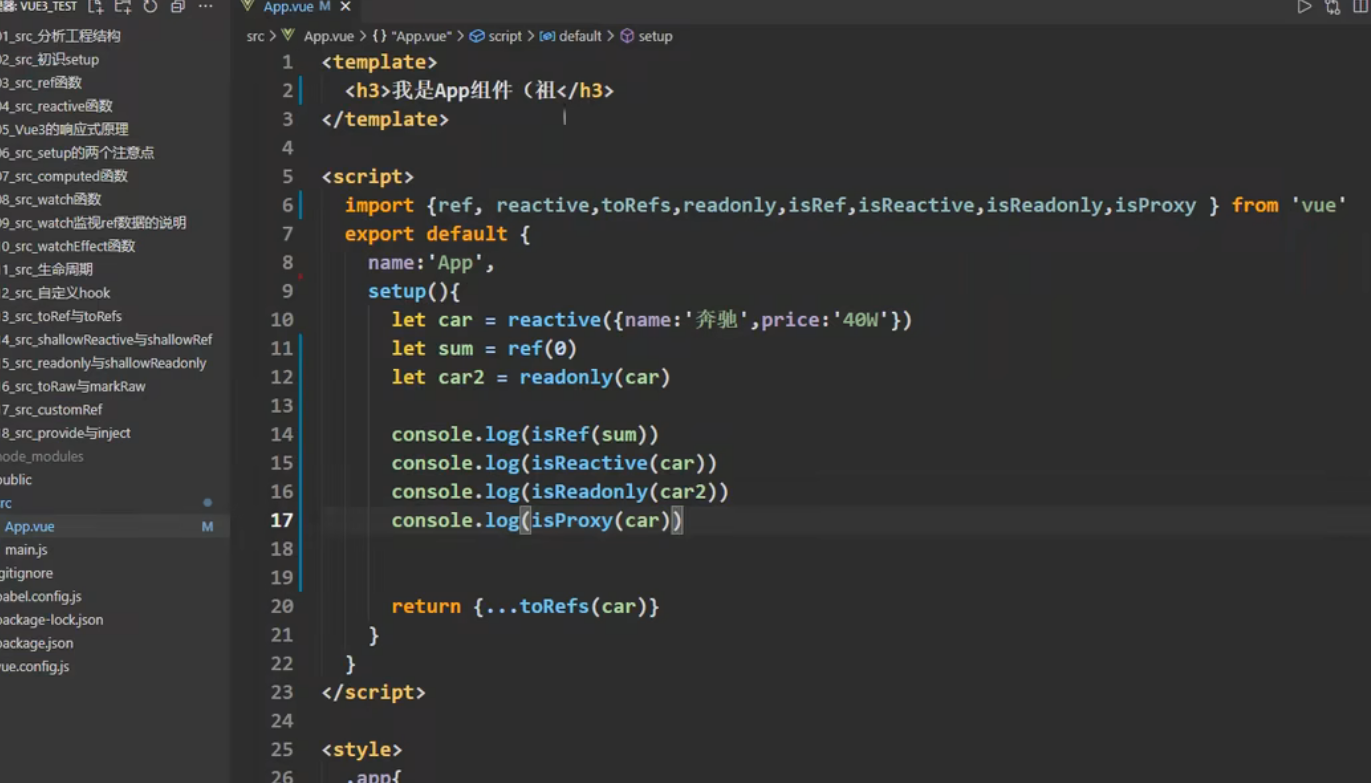Close the App.vue editor tab
Viewport: 1371px width, 783px height.
tap(345, 7)
